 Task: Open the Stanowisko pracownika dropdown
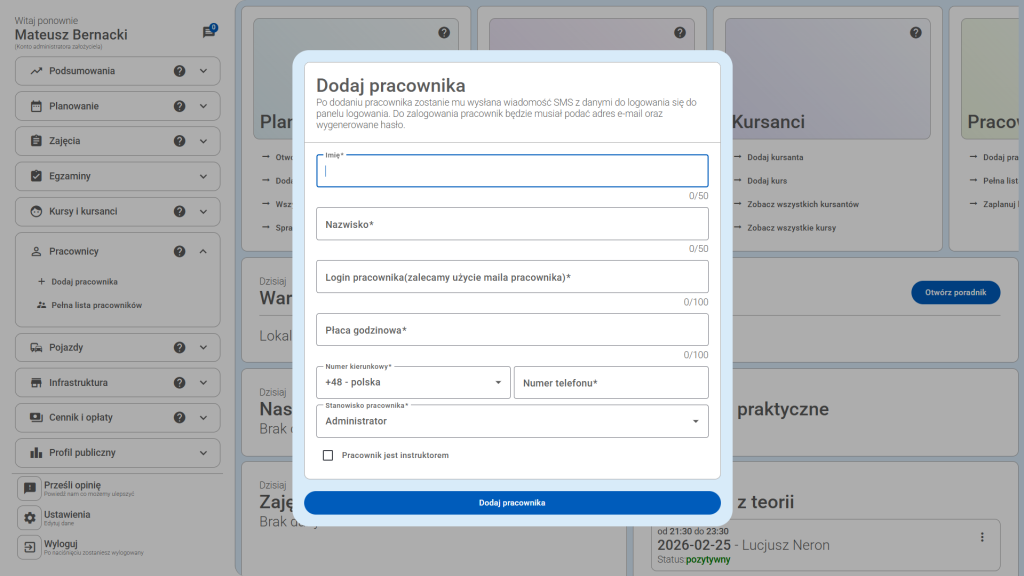[x=512, y=421]
